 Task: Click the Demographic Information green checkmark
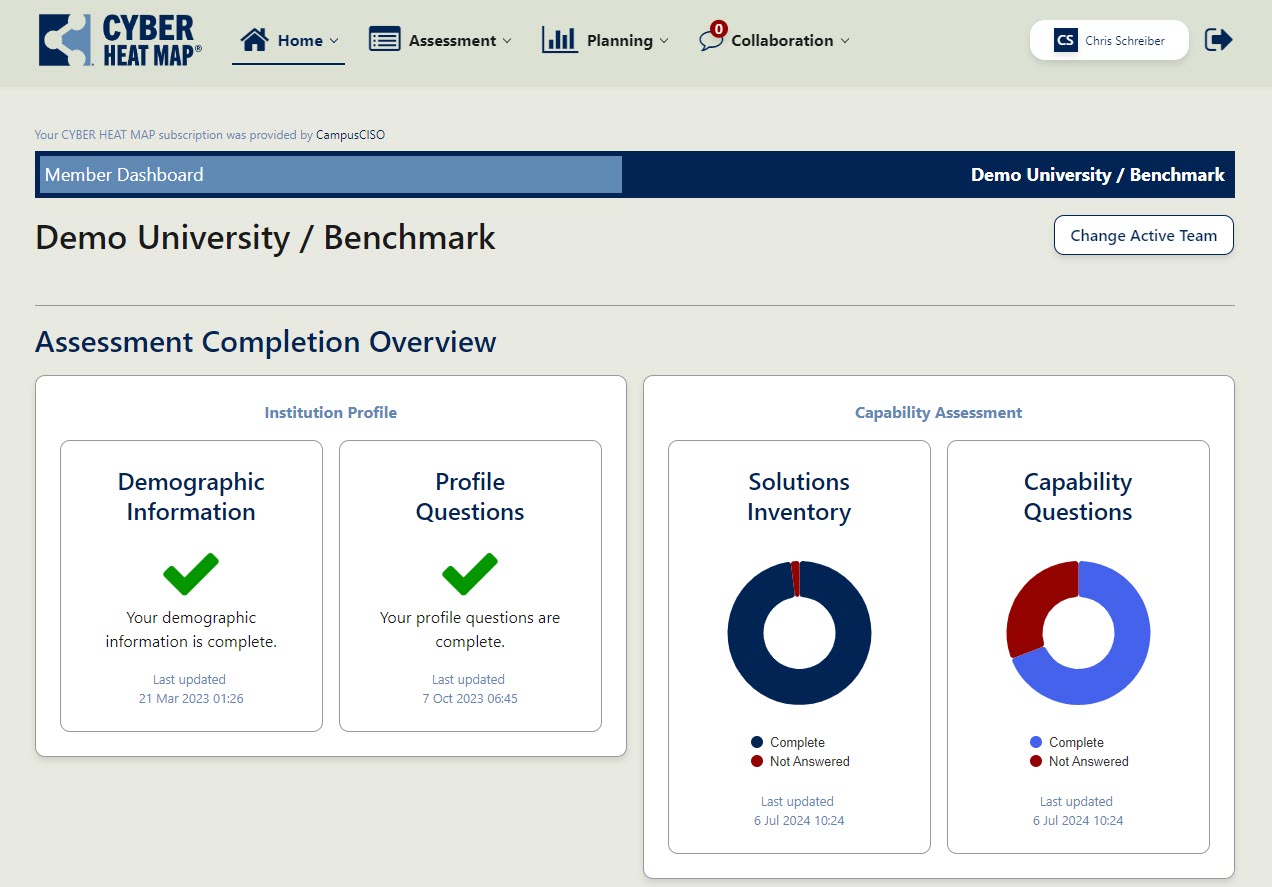click(191, 574)
